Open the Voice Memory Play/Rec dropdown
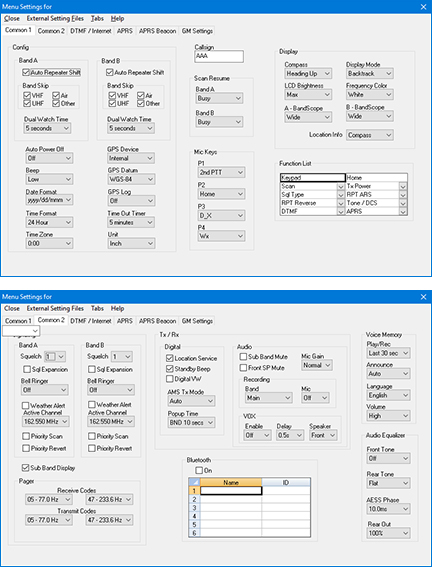The height and width of the screenshot is (567, 432). tap(389, 353)
